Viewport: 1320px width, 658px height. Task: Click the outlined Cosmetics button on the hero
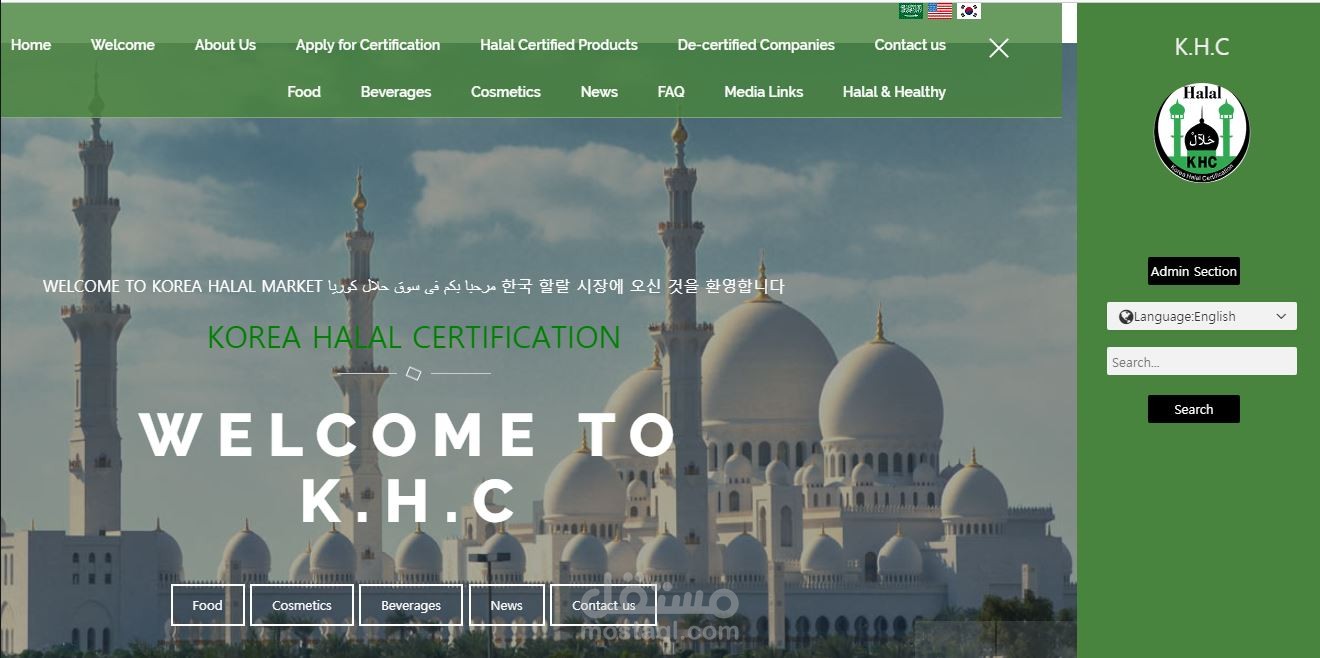(x=302, y=605)
